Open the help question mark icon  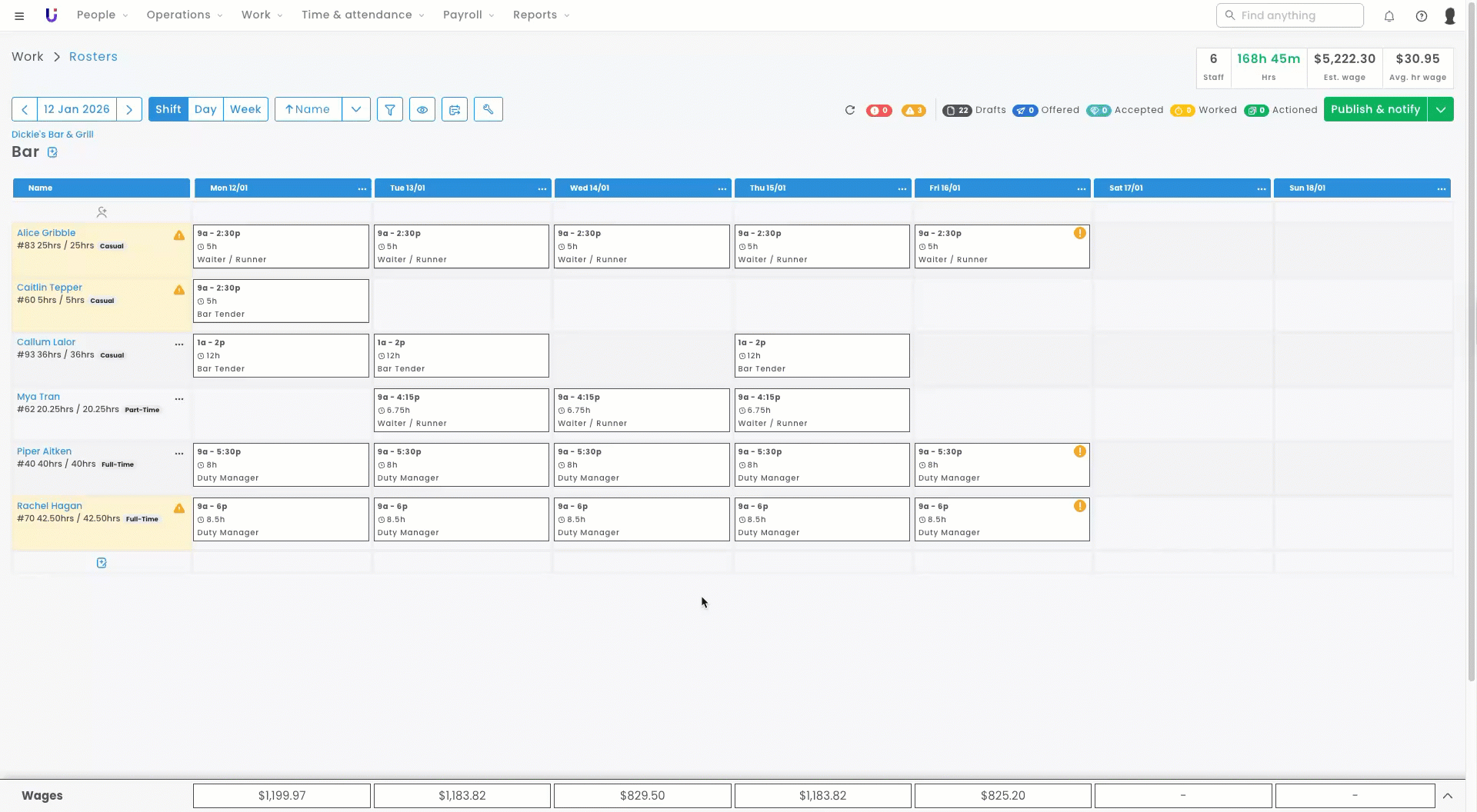(1422, 15)
